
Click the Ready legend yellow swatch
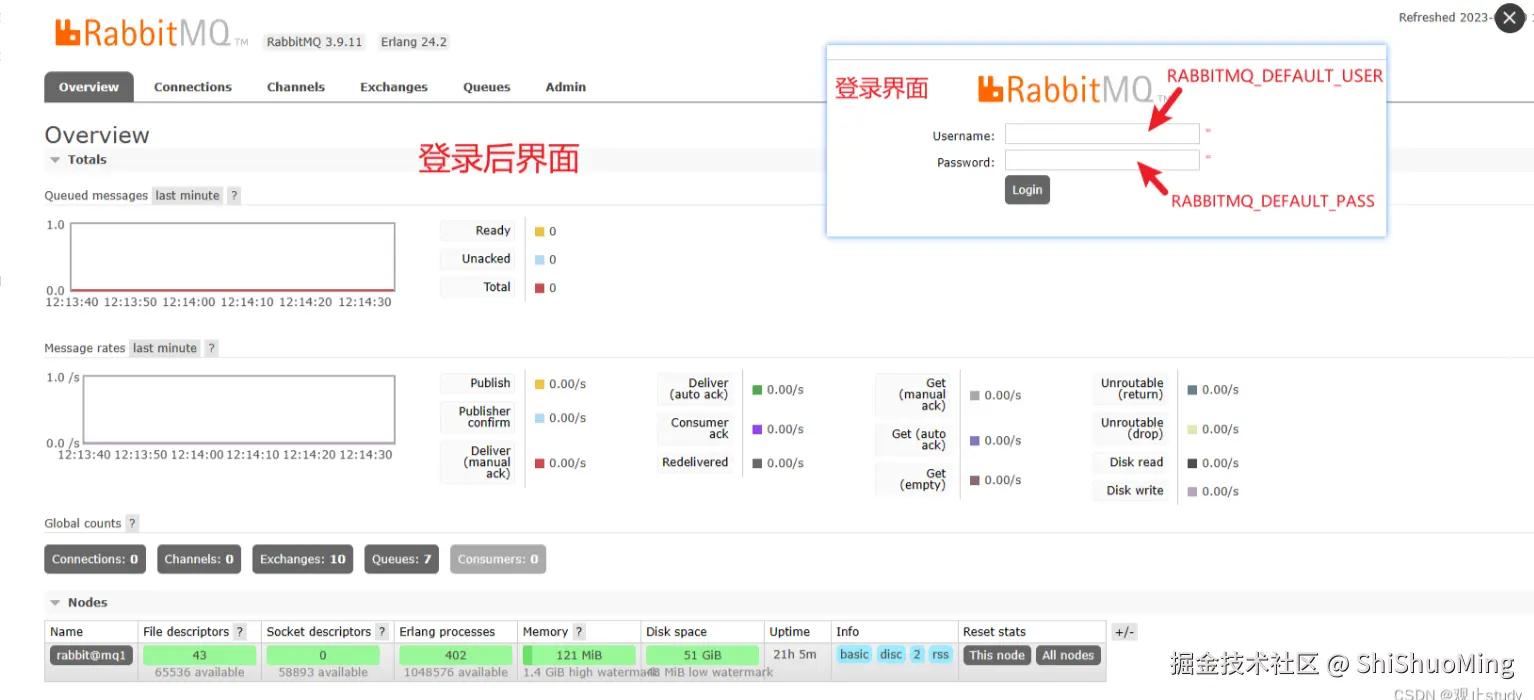540,232
